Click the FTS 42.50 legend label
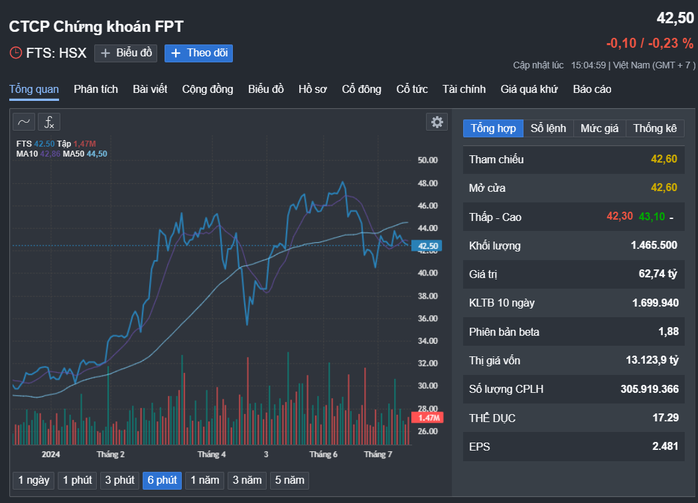Viewport: 698px width, 503px height. pos(35,144)
